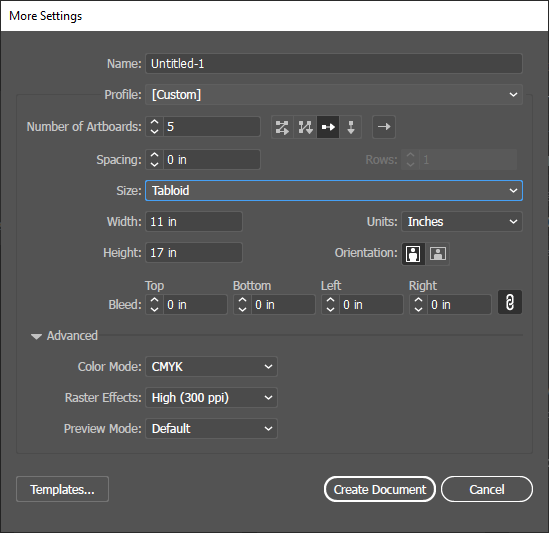
Task: Select Grid by Column artboard layout icon
Action: 305,127
